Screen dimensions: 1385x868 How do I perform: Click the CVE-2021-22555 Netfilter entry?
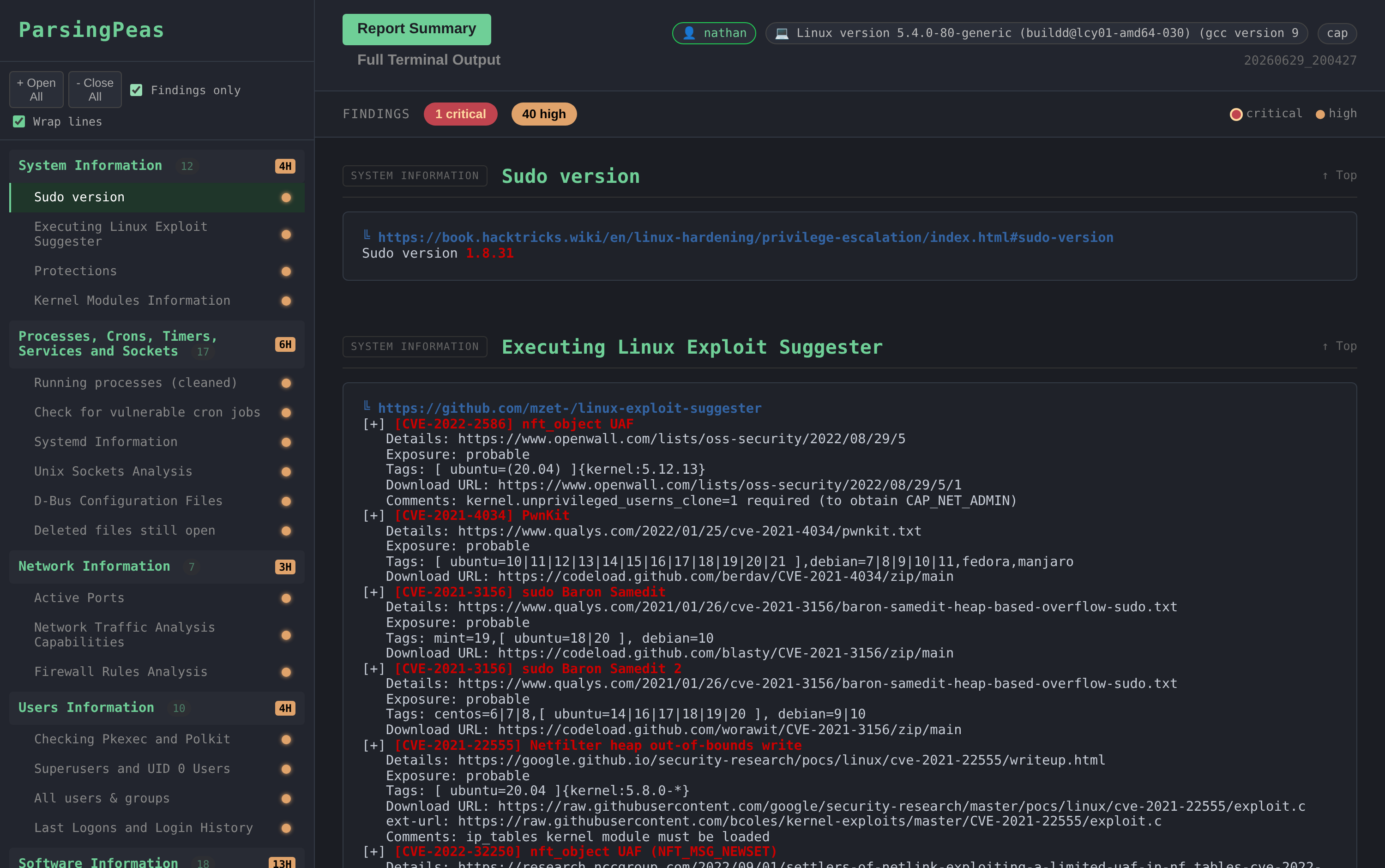pos(597,745)
